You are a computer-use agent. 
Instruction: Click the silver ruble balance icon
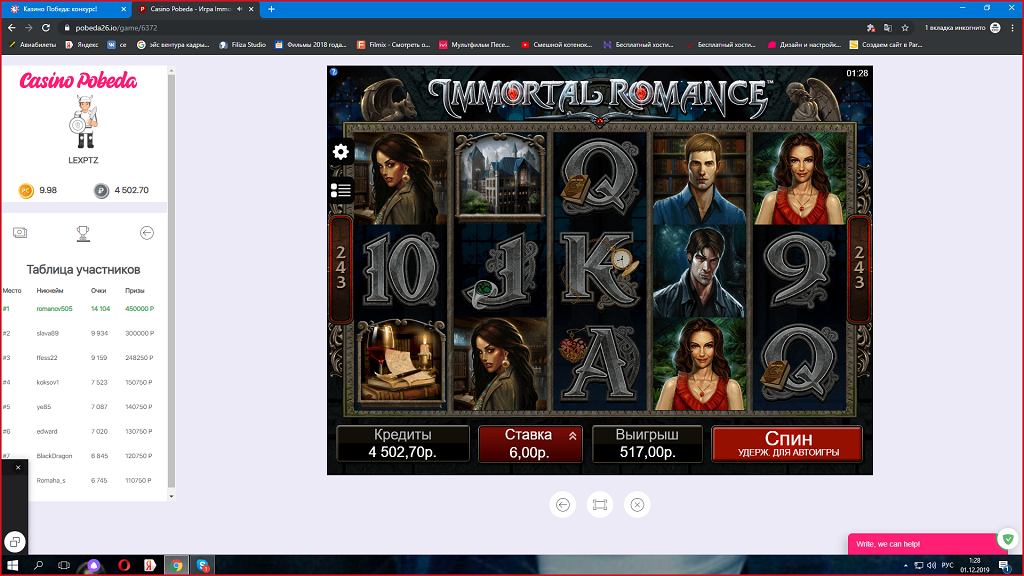click(x=101, y=191)
